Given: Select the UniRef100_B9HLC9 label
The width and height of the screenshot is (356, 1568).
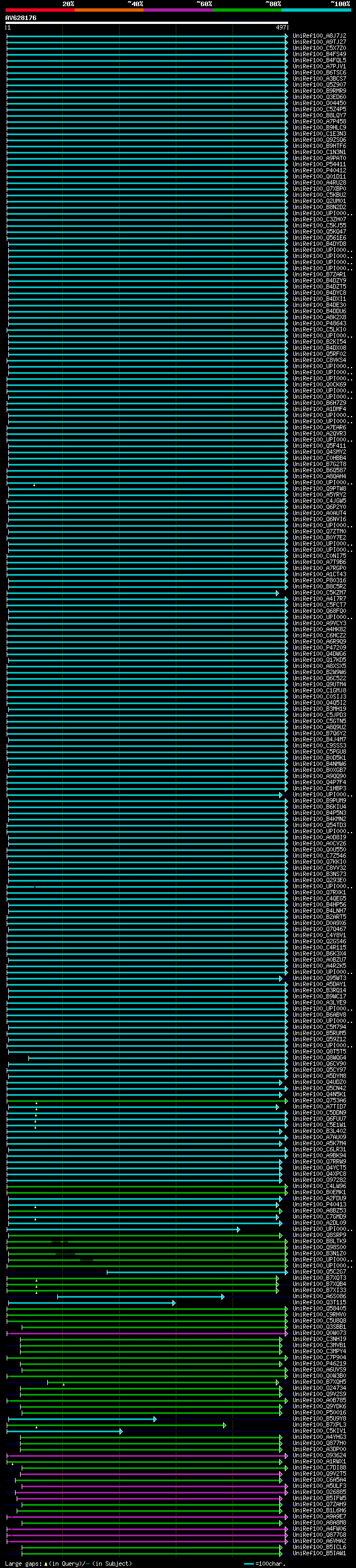Looking at the screenshot, I should click(319, 127).
